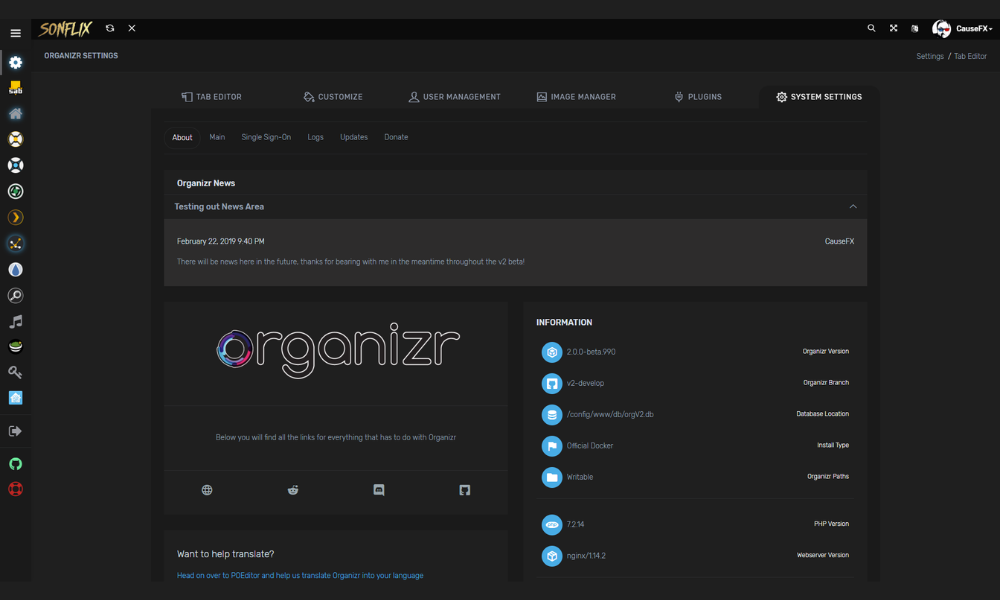The width and height of the screenshot is (1000, 600).
Task: Open the hamburger menu in the sidebar
Action: pos(15,33)
